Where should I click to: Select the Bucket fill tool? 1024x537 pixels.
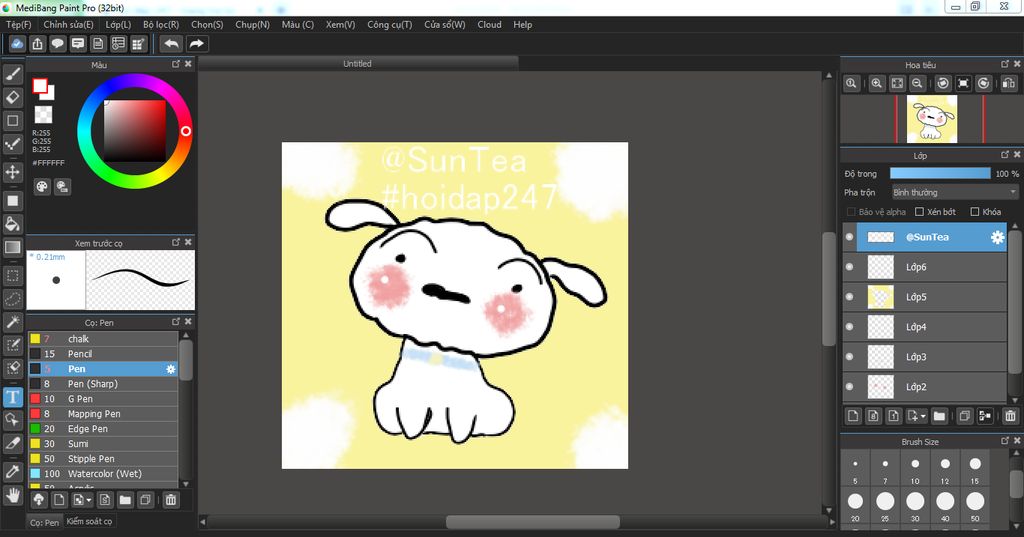(x=12, y=224)
